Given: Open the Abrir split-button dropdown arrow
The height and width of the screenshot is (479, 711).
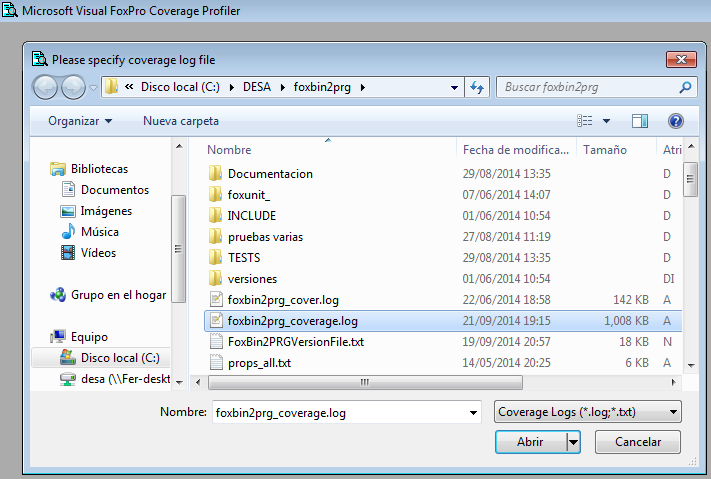Looking at the screenshot, I should point(573,441).
